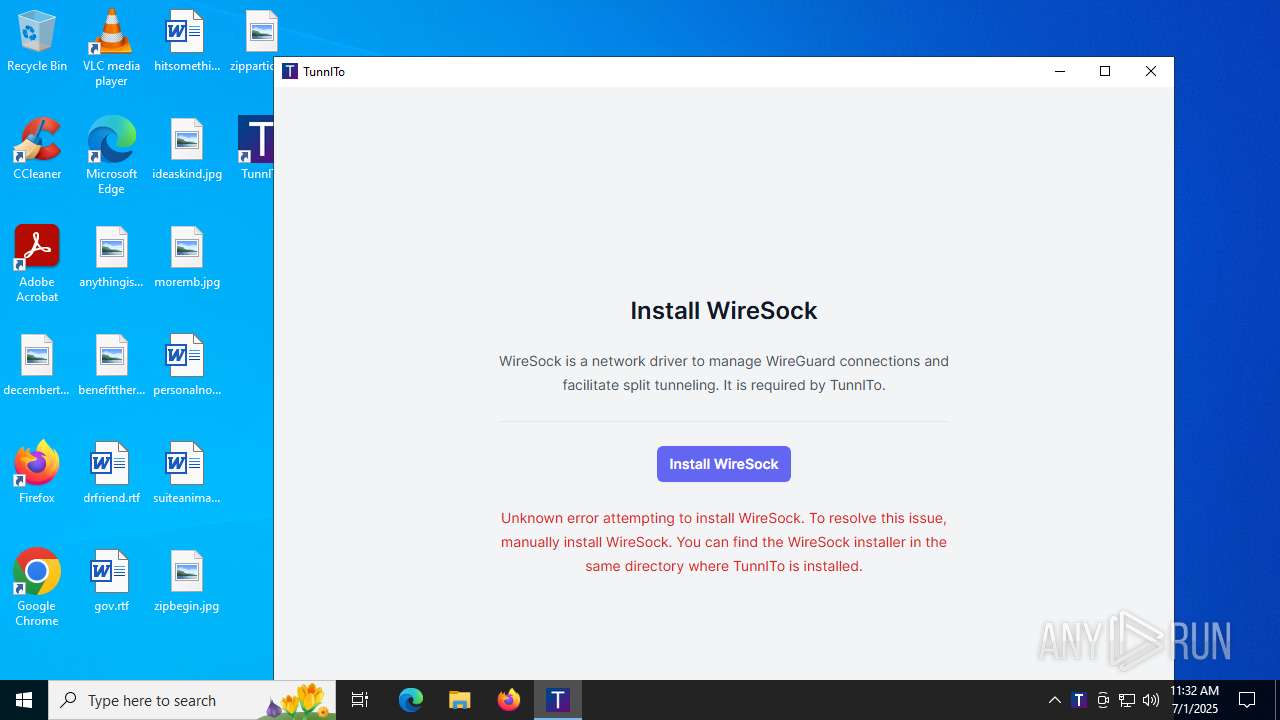The image size is (1280, 720).
Task: Click TunnlTo tray icon
Action: tap(1079, 700)
